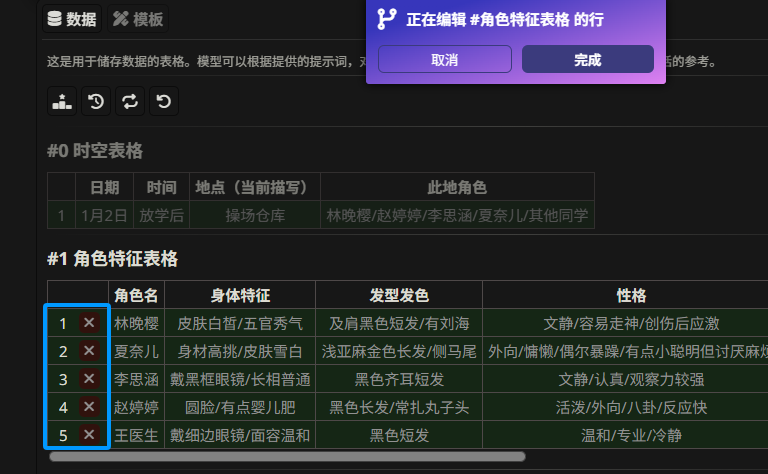Click the 操场仓库 location cell
768x474 pixels.
click(255, 215)
